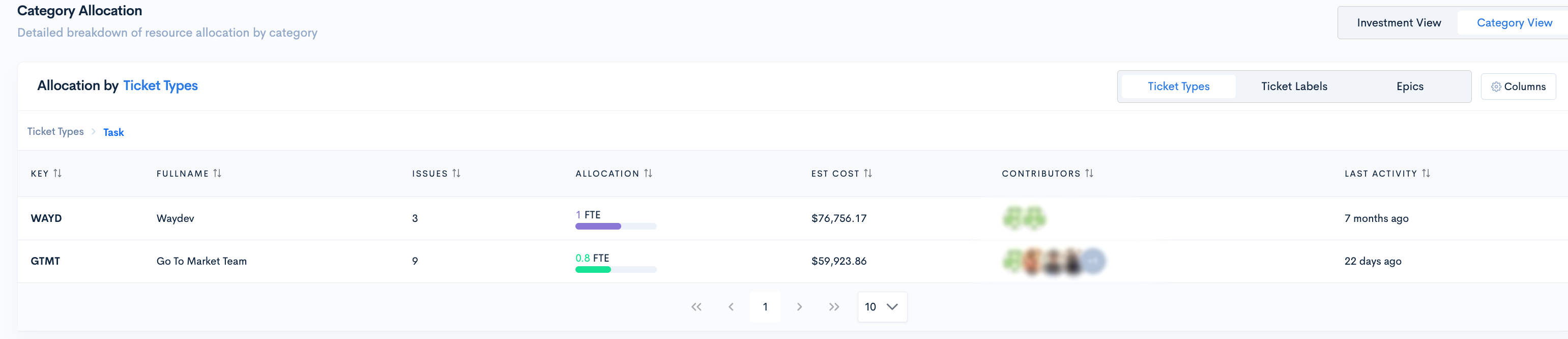Sort by Last Activity column arrows
This screenshot has height=339, width=1568.
click(1426, 174)
